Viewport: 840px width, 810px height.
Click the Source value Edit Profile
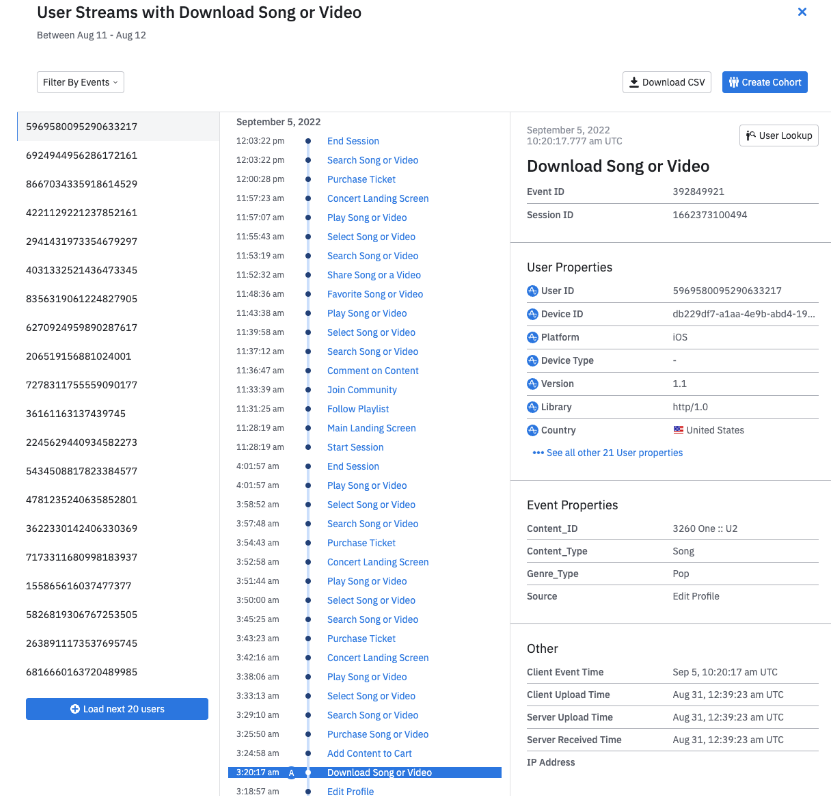pyautogui.click(x=696, y=596)
